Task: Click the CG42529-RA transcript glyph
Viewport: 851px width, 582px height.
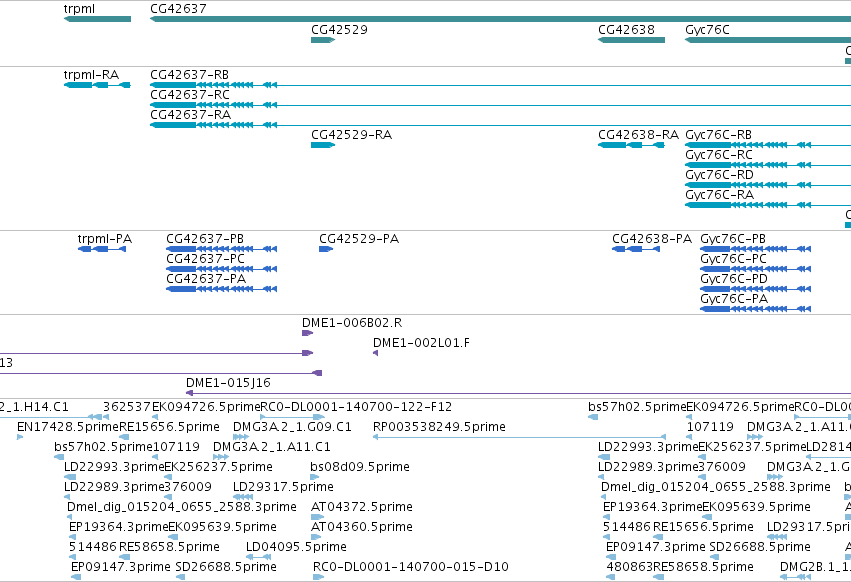Action: (323, 145)
